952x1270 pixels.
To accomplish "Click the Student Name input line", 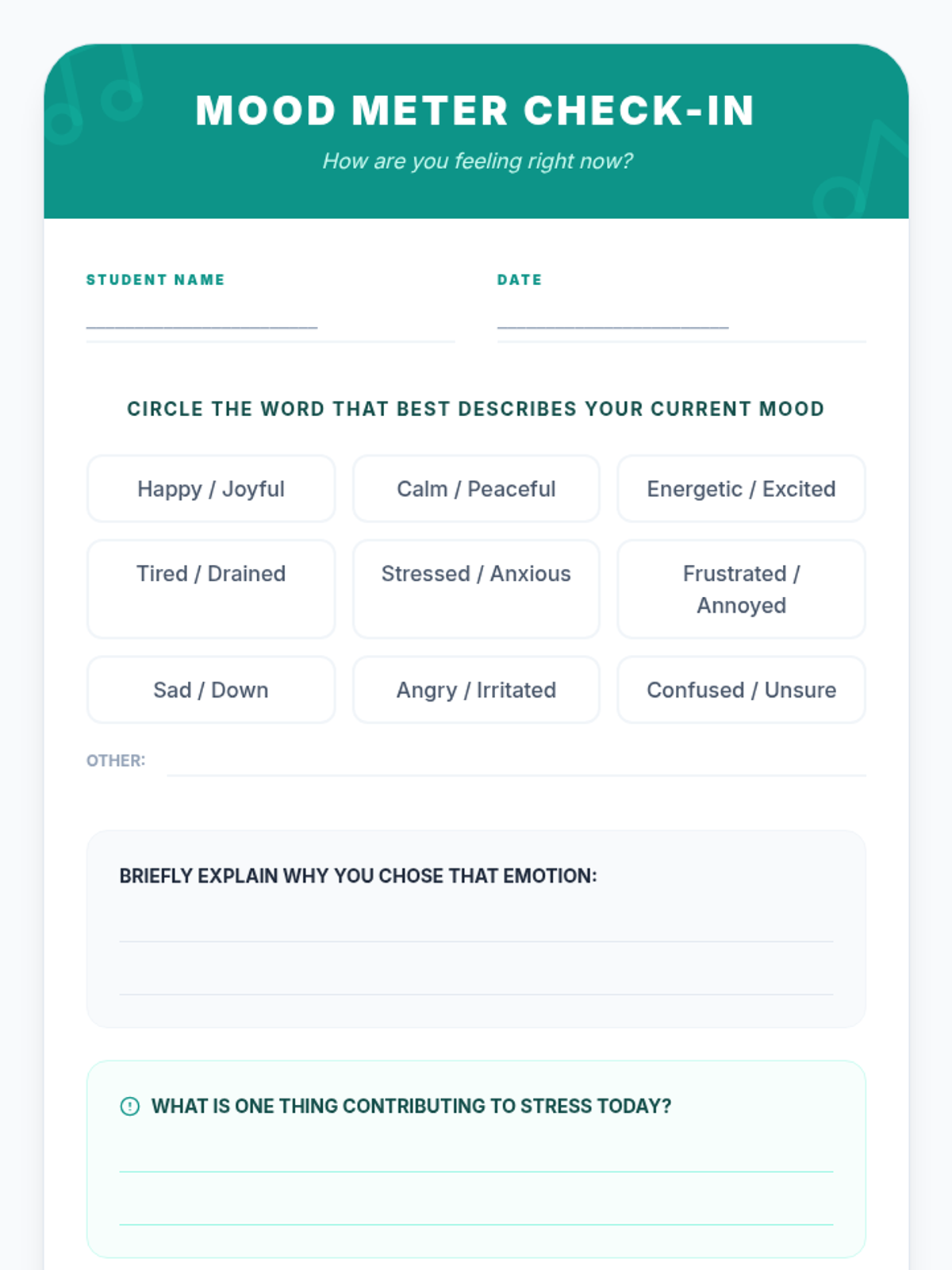I will pyautogui.click(x=270, y=324).
